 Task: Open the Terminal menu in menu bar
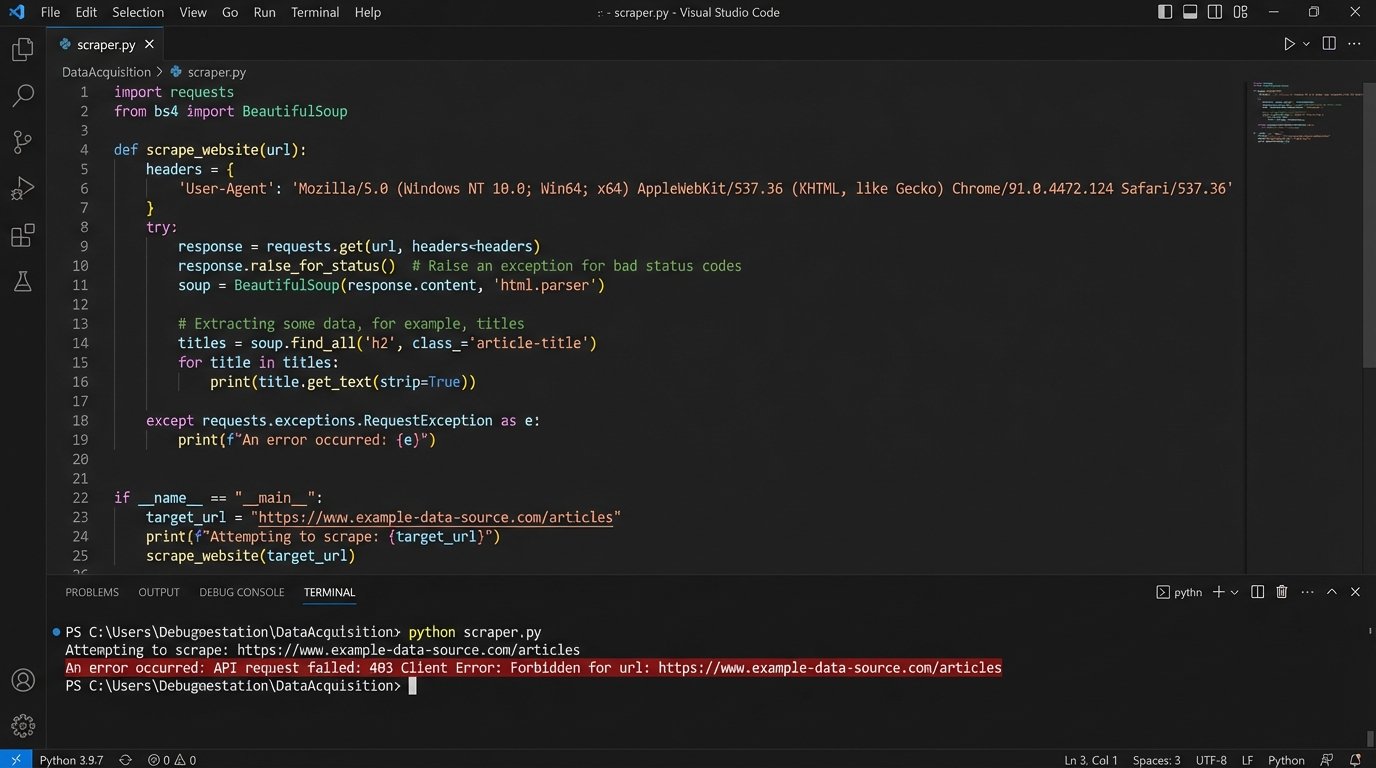click(x=315, y=12)
